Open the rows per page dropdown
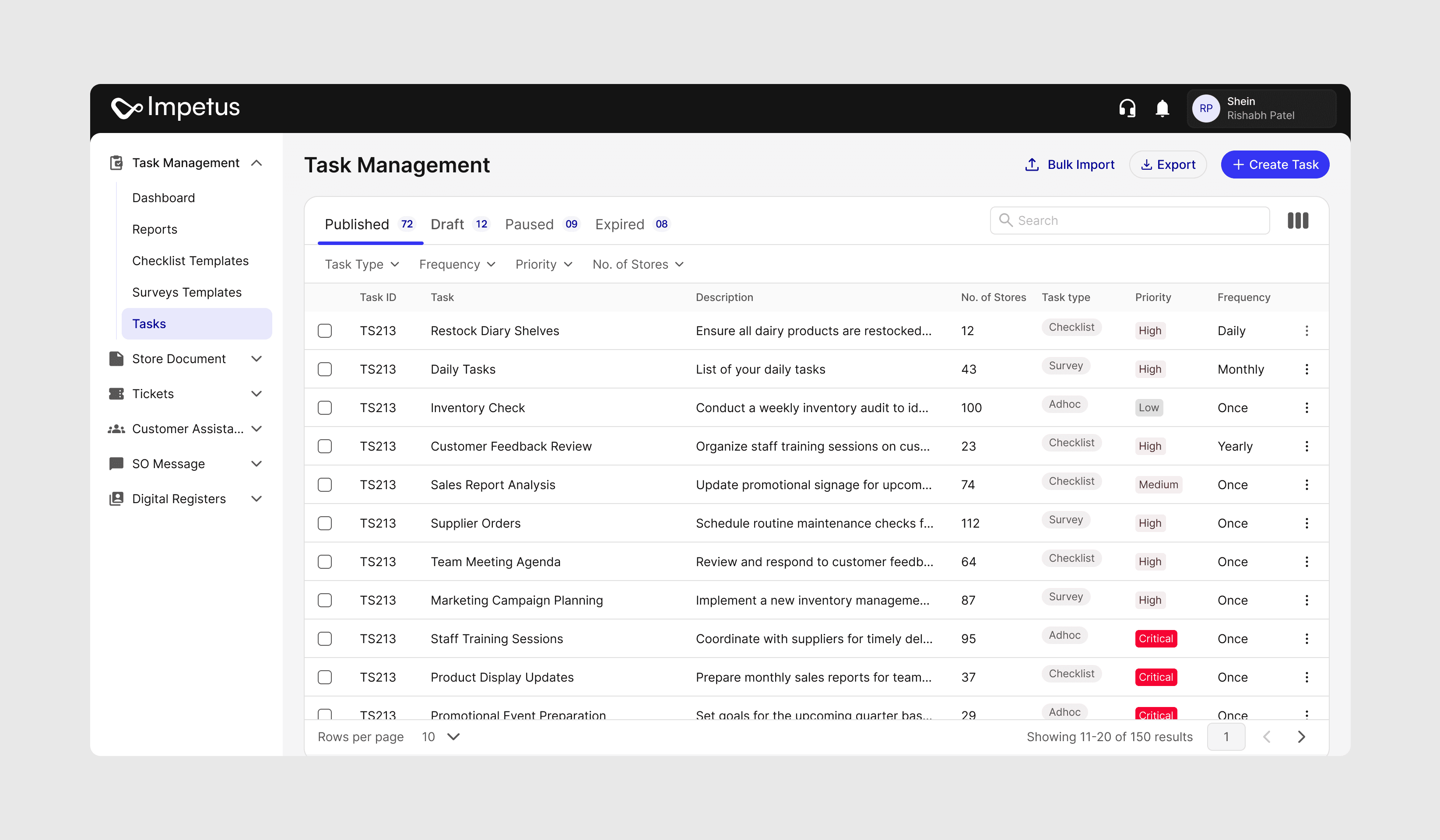The image size is (1440, 840). click(x=441, y=737)
